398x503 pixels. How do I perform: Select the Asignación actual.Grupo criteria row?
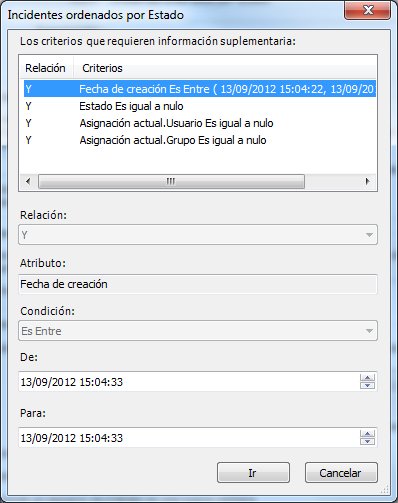pyautogui.click(x=200, y=140)
